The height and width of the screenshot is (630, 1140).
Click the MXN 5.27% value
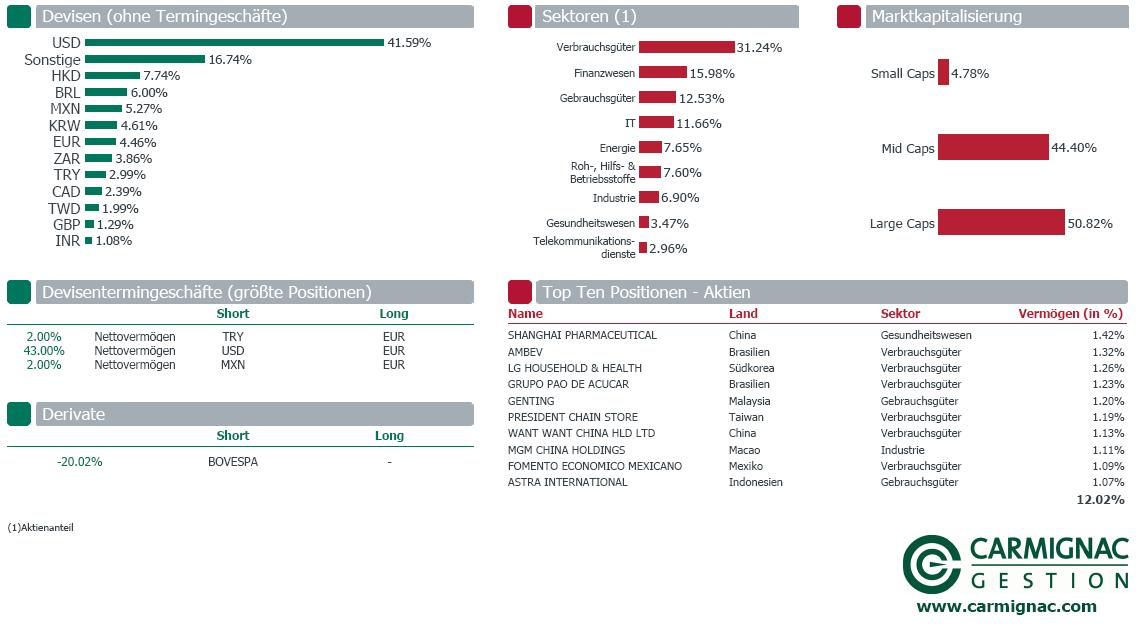pyautogui.click(x=144, y=109)
